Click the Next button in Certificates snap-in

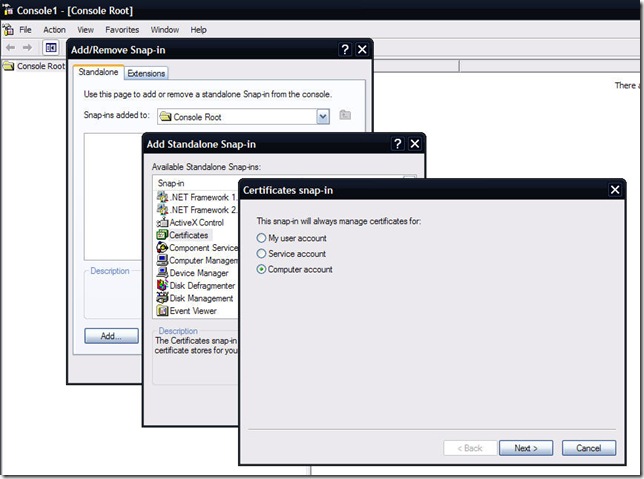tap(526, 448)
